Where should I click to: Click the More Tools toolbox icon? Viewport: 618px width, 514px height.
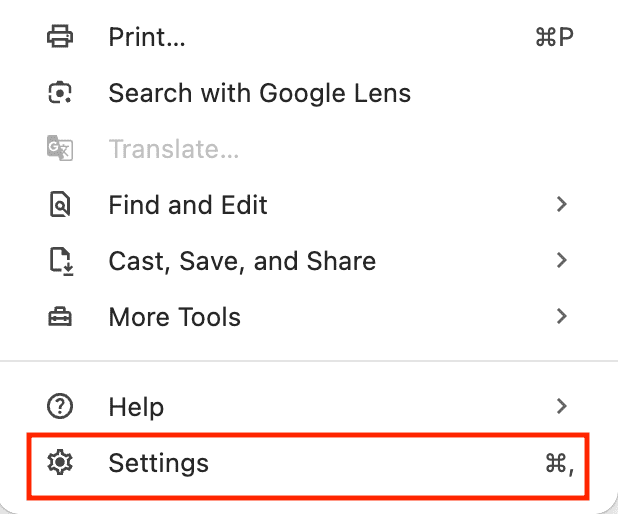(x=60, y=318)
